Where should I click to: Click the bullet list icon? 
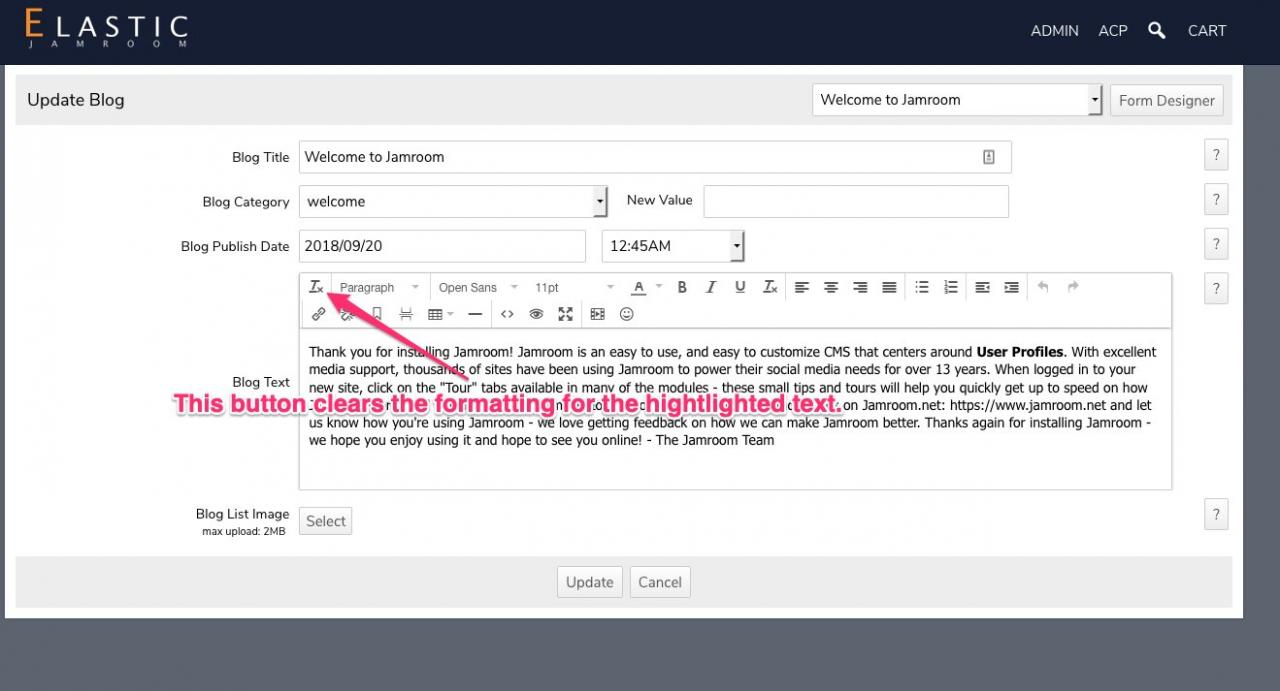(922, 287)
